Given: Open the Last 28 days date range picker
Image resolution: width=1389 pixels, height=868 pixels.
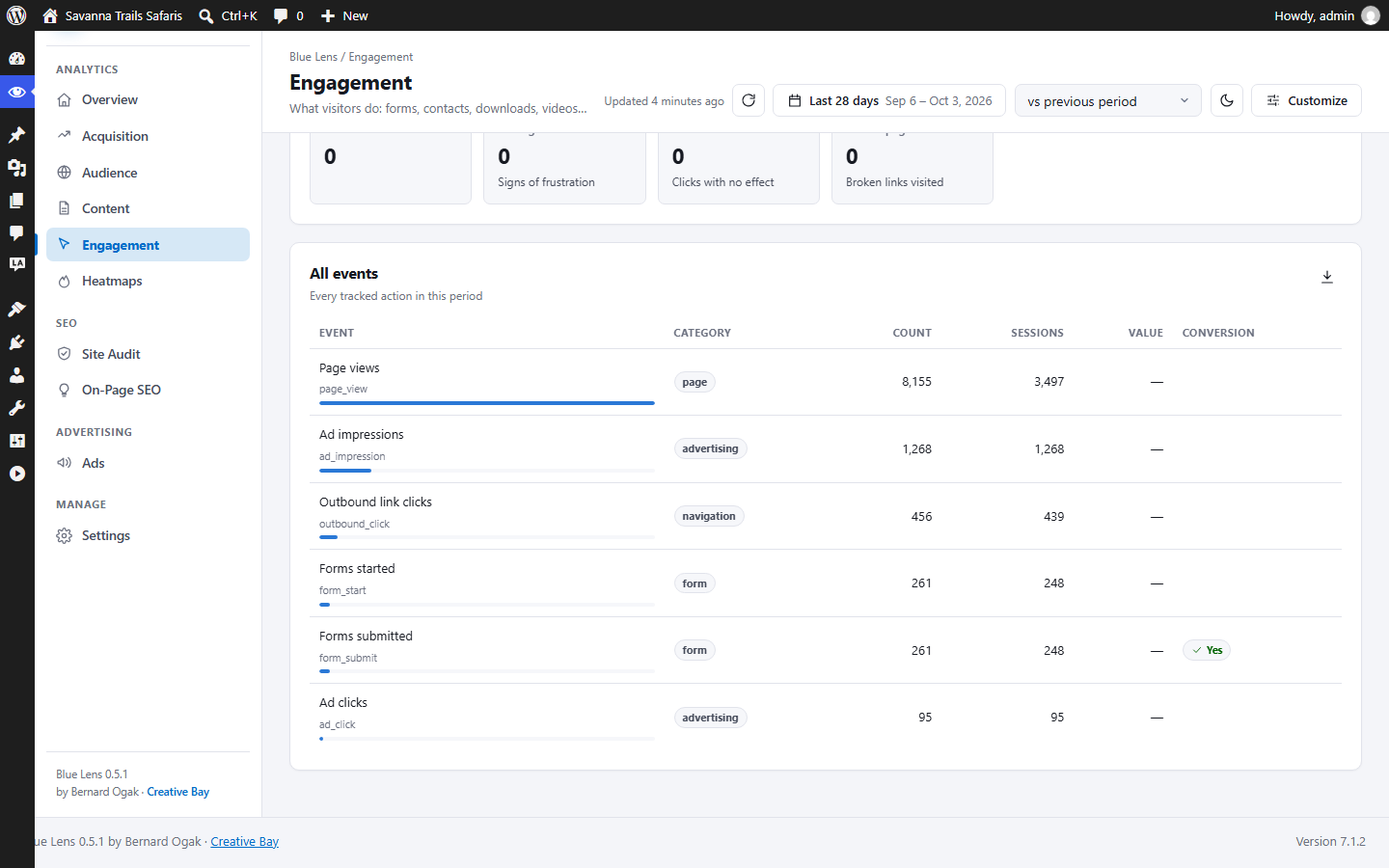Looking at the screenshot, I should click(x=889, y=100).
